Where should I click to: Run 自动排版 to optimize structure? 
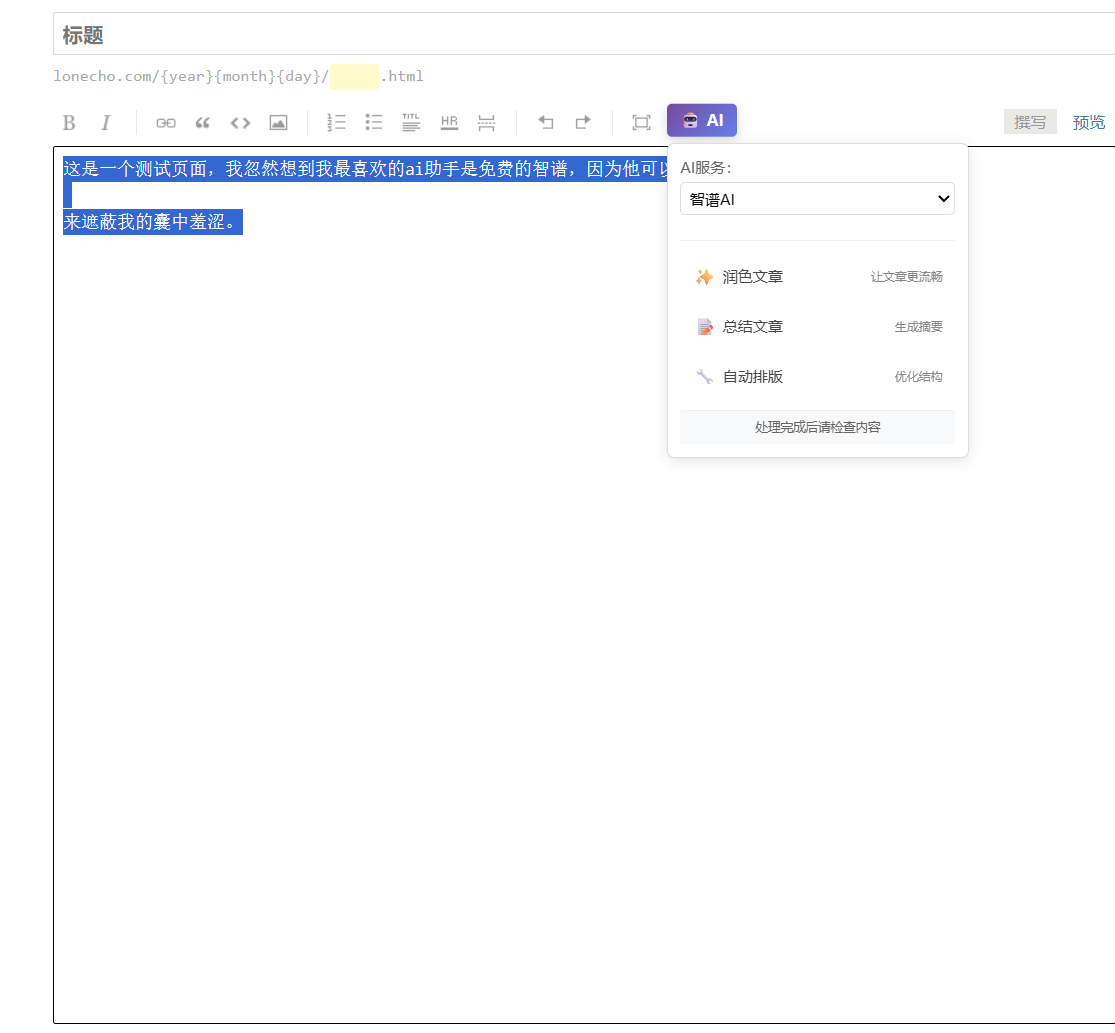(x=817, y=377)
